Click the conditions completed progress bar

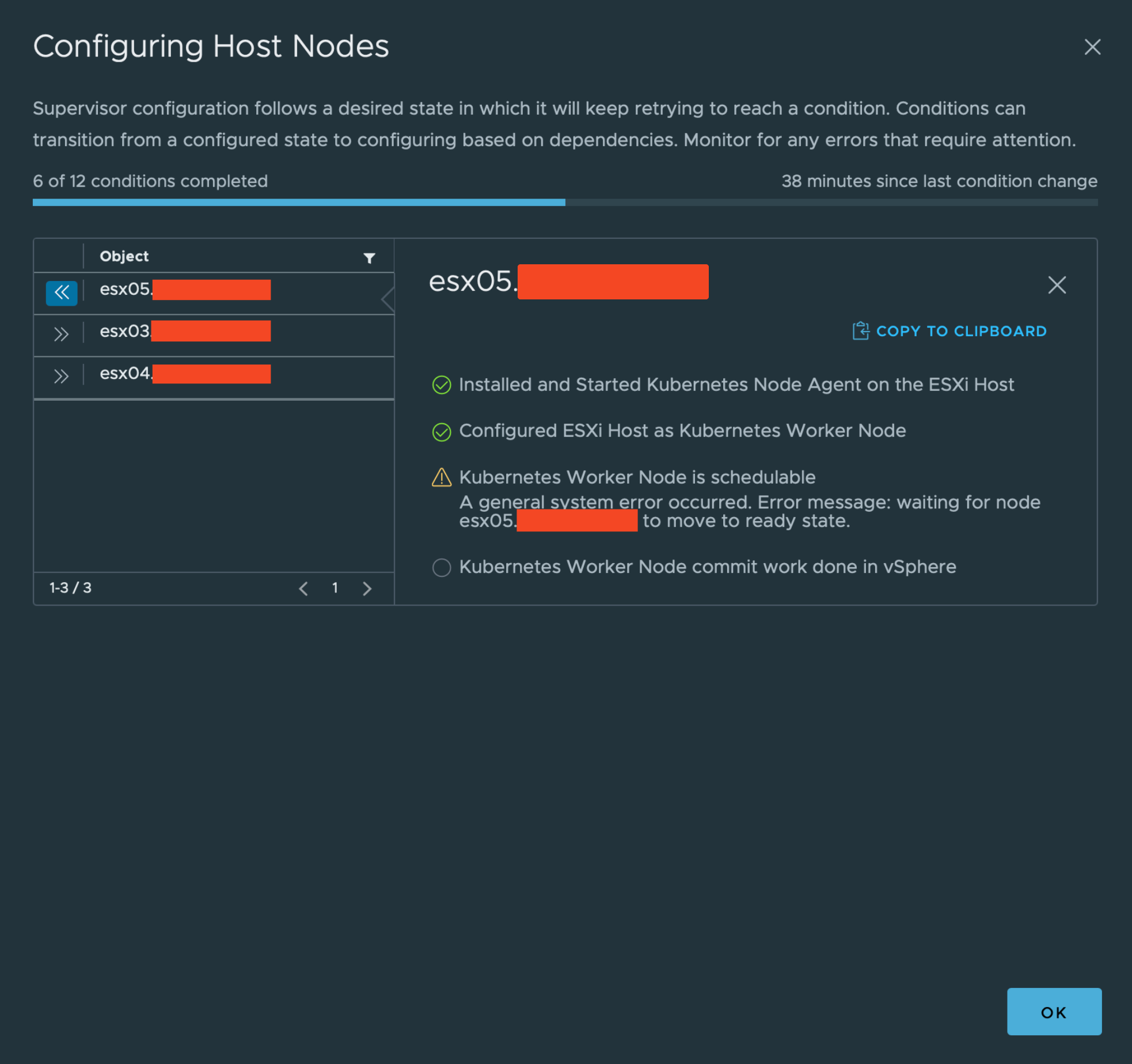[565, 203]
